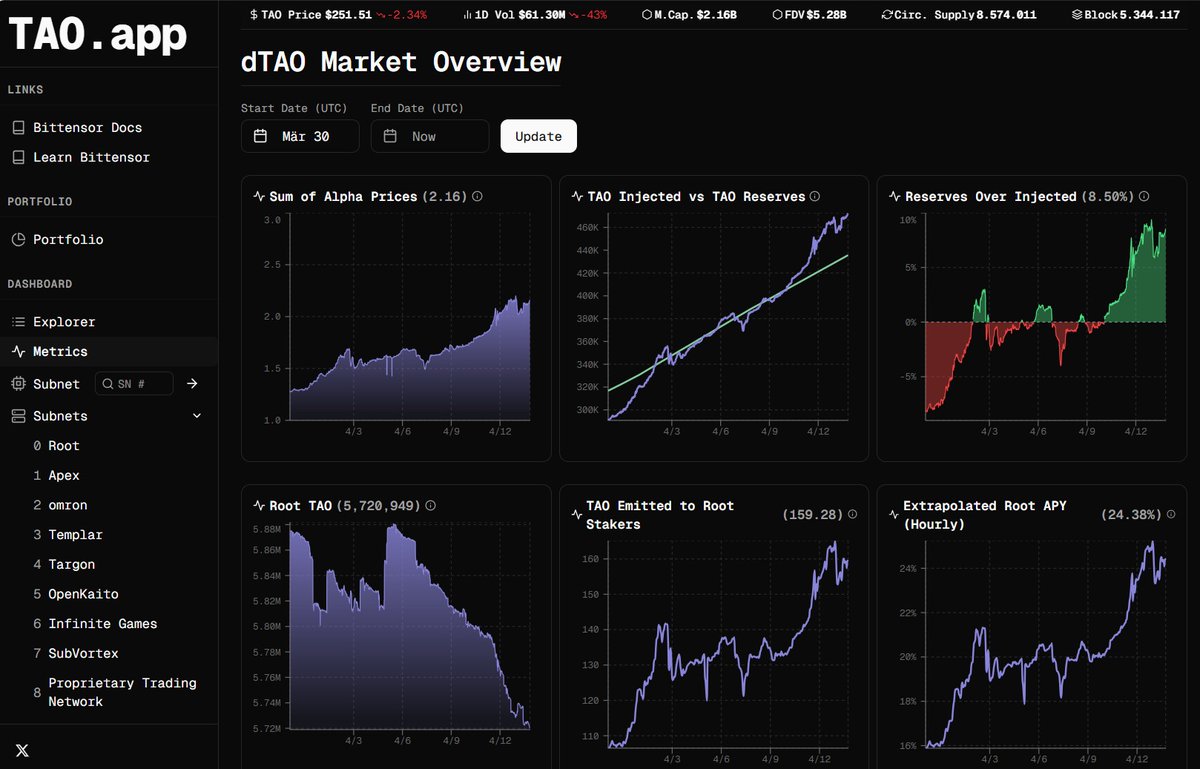This screenshot has width=1200, height=769.
Task: Click the TAO Price value $251.51
Action: click(348, 15)
